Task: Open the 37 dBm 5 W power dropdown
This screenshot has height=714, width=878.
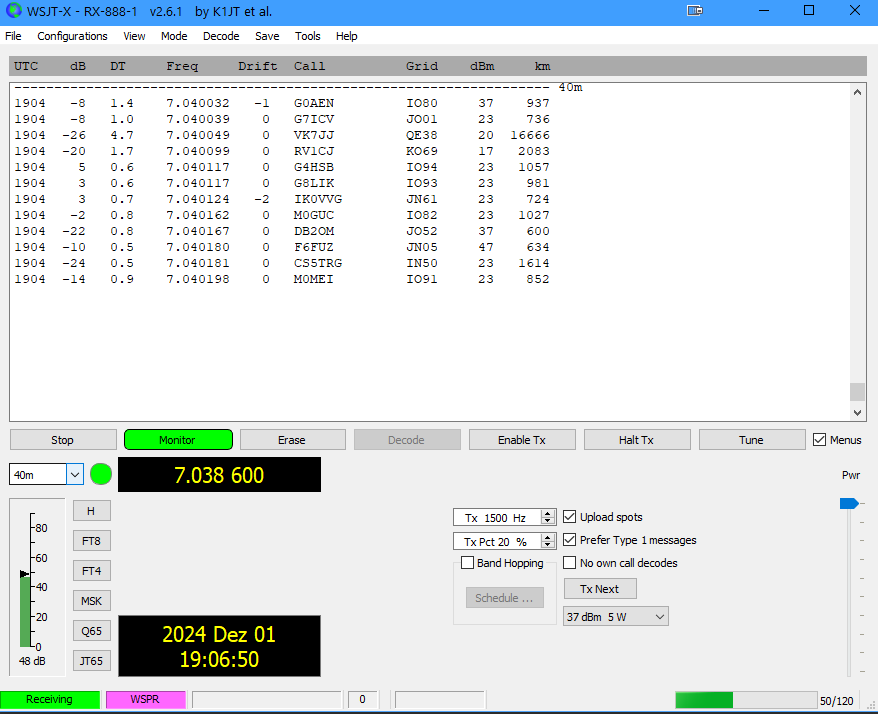Action: tap(616, 617)
